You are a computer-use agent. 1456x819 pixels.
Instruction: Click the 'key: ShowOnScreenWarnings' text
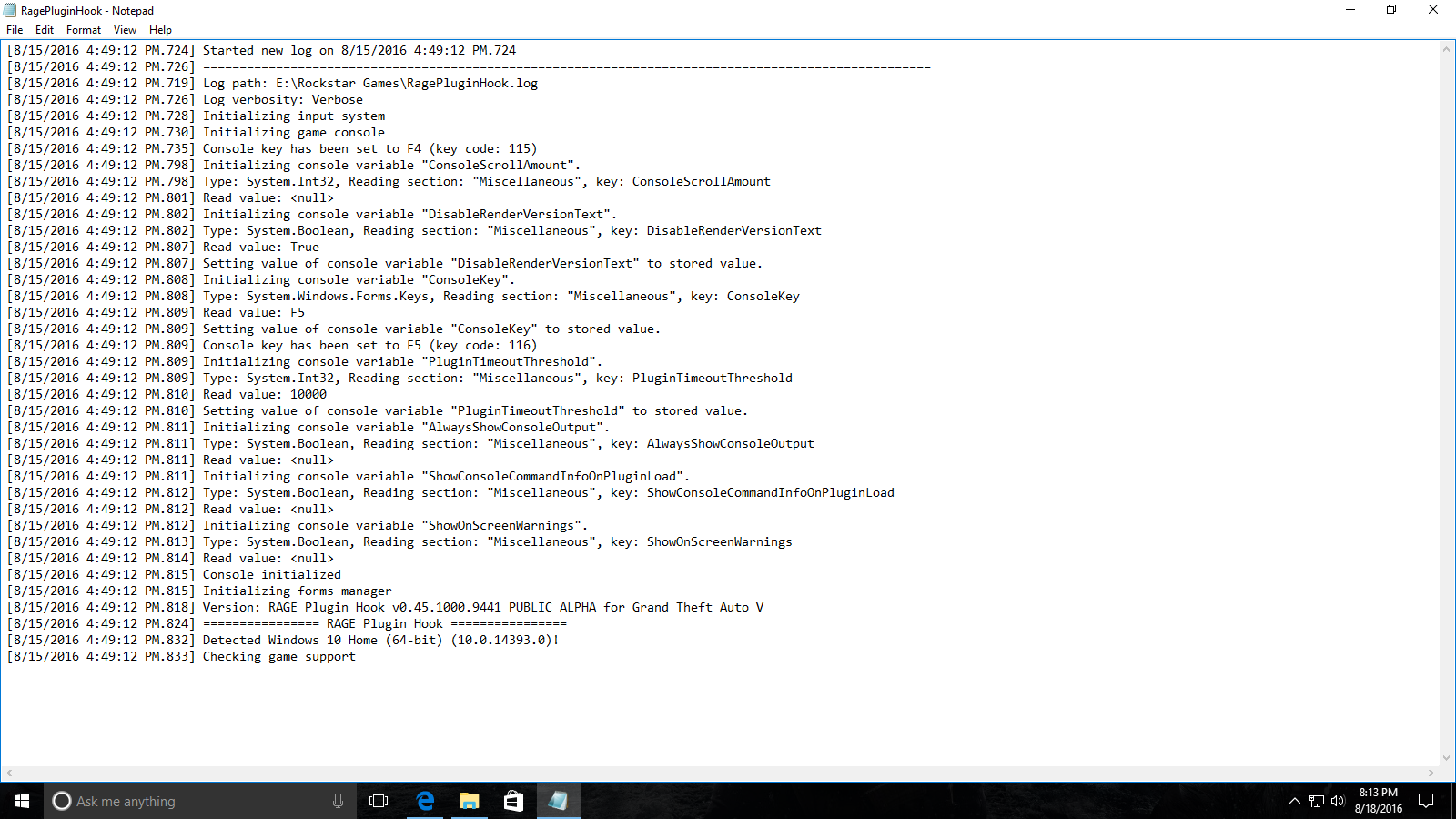pos(702,542)
